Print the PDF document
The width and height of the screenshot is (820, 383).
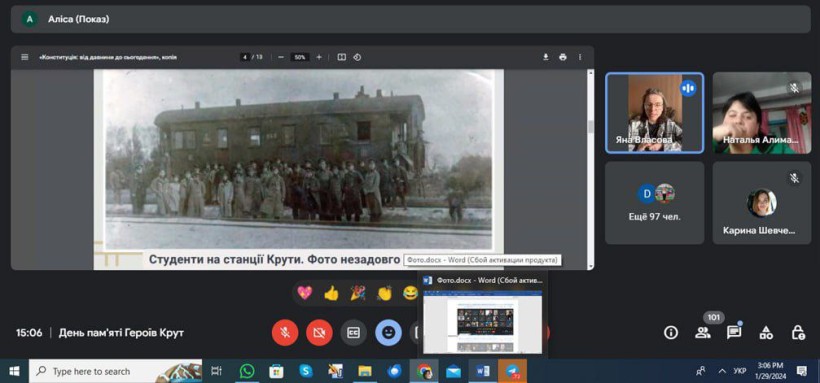(563, 57)
